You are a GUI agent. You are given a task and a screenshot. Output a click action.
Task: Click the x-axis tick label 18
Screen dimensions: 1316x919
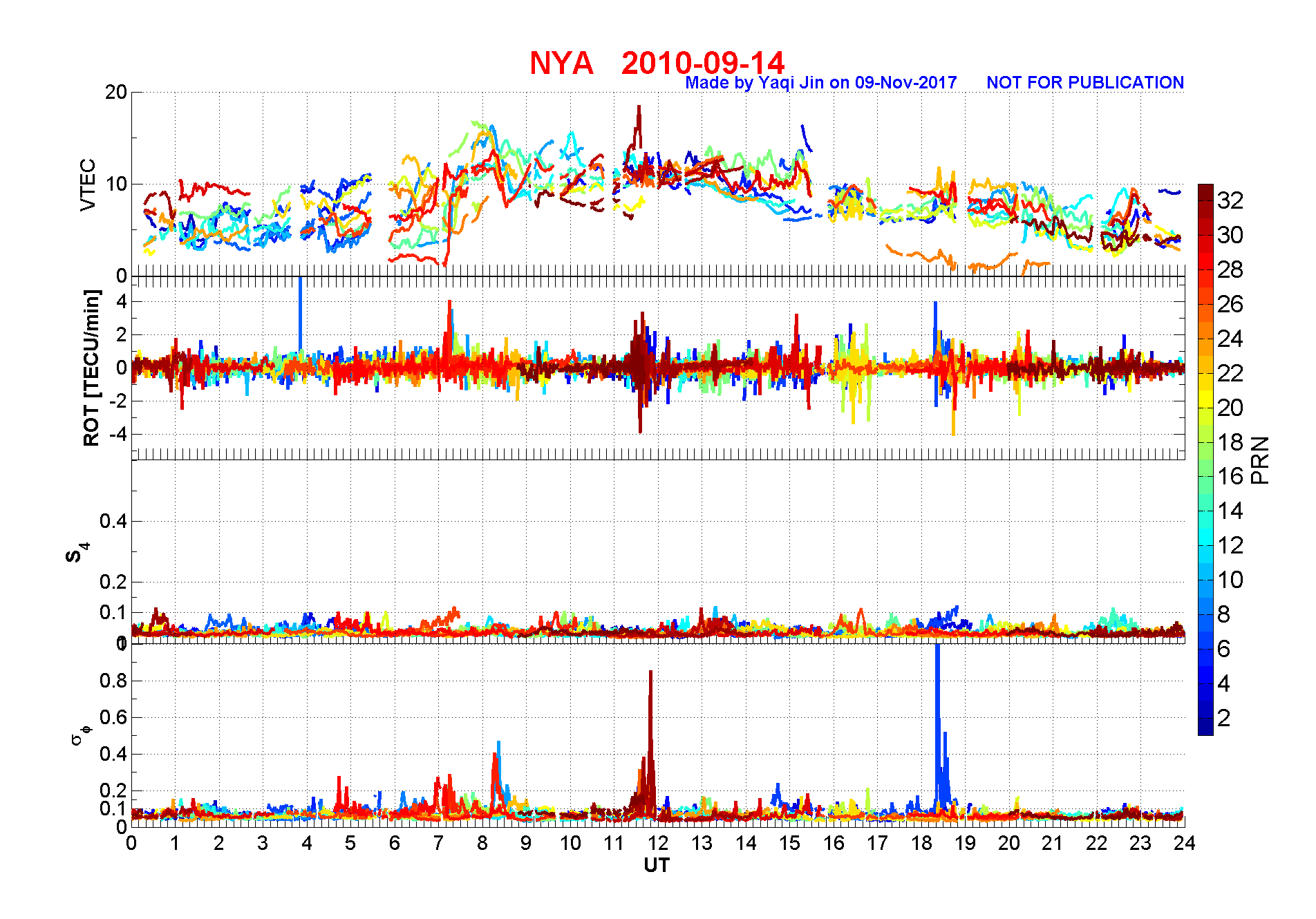tap(921, 843)
